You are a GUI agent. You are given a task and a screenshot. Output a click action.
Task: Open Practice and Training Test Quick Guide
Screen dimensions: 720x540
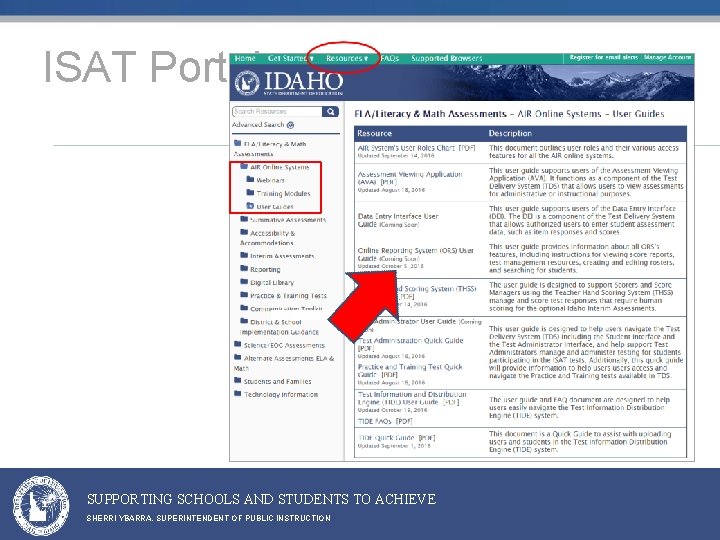410,371
